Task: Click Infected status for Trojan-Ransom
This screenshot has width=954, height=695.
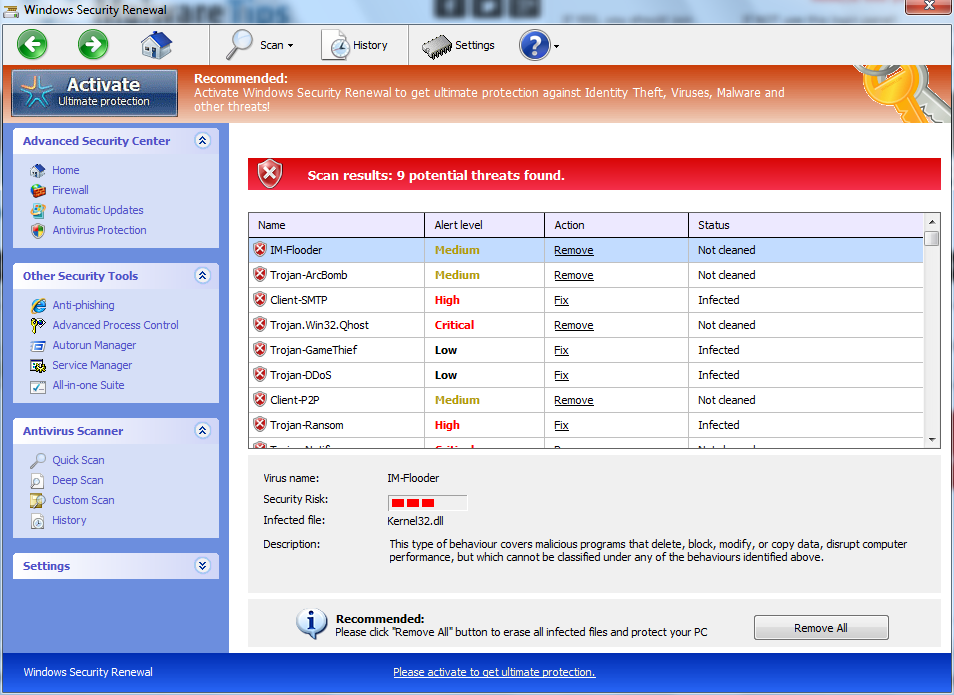Action: tap(719, 425)
